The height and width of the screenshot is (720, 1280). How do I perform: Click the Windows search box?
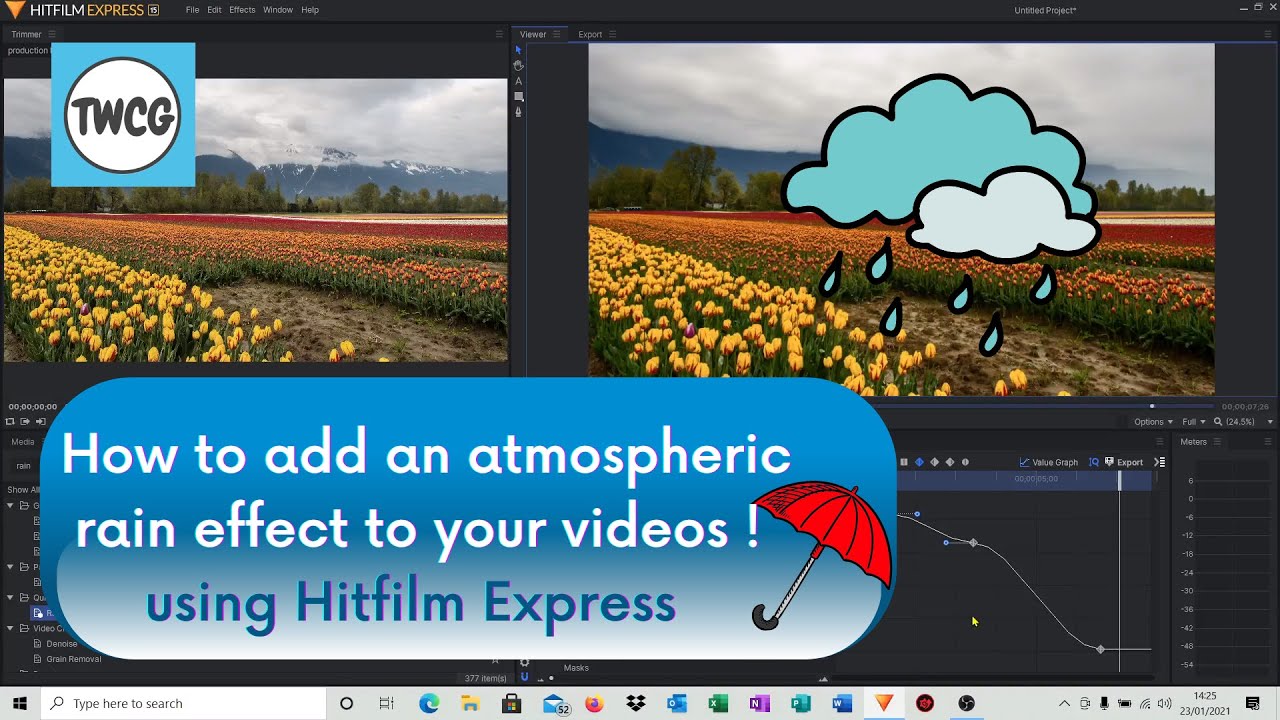pyautogui.click(x=183, y=703)
